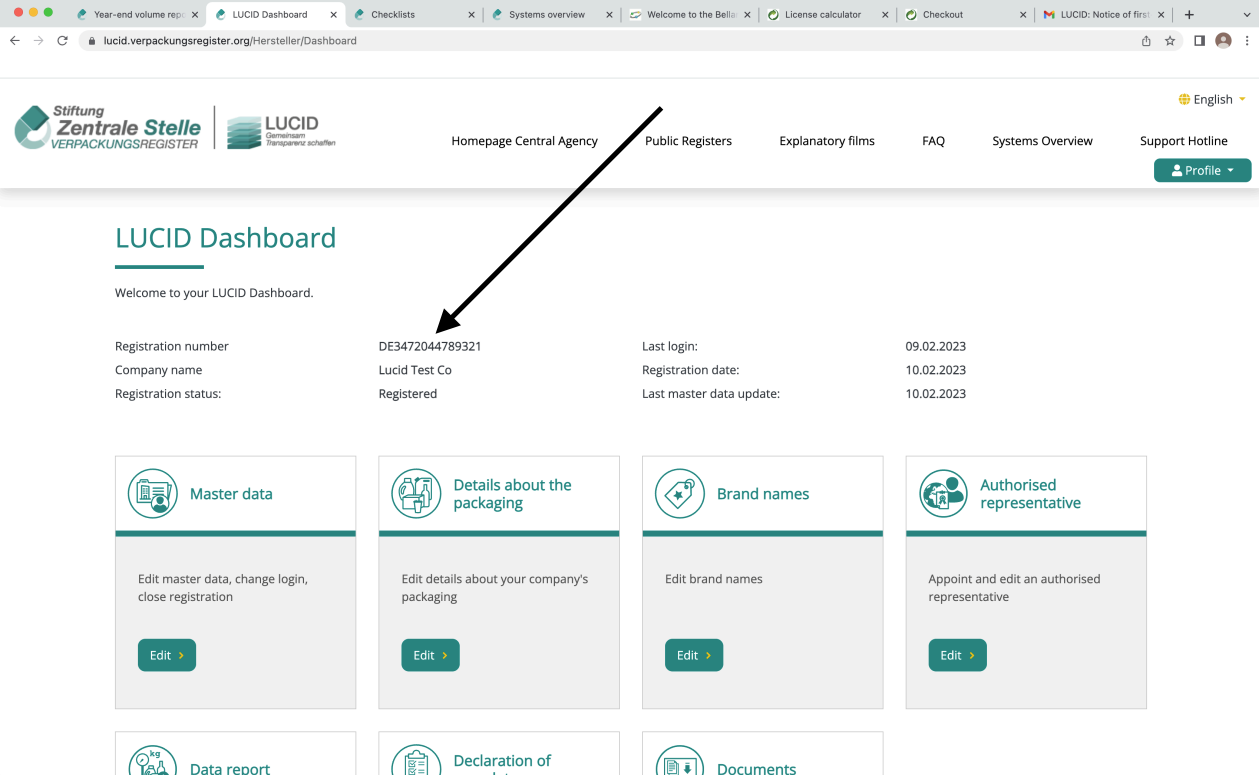Open the Support Hotline link
The image size is (1259, 775).
(x=1184, y=141)
